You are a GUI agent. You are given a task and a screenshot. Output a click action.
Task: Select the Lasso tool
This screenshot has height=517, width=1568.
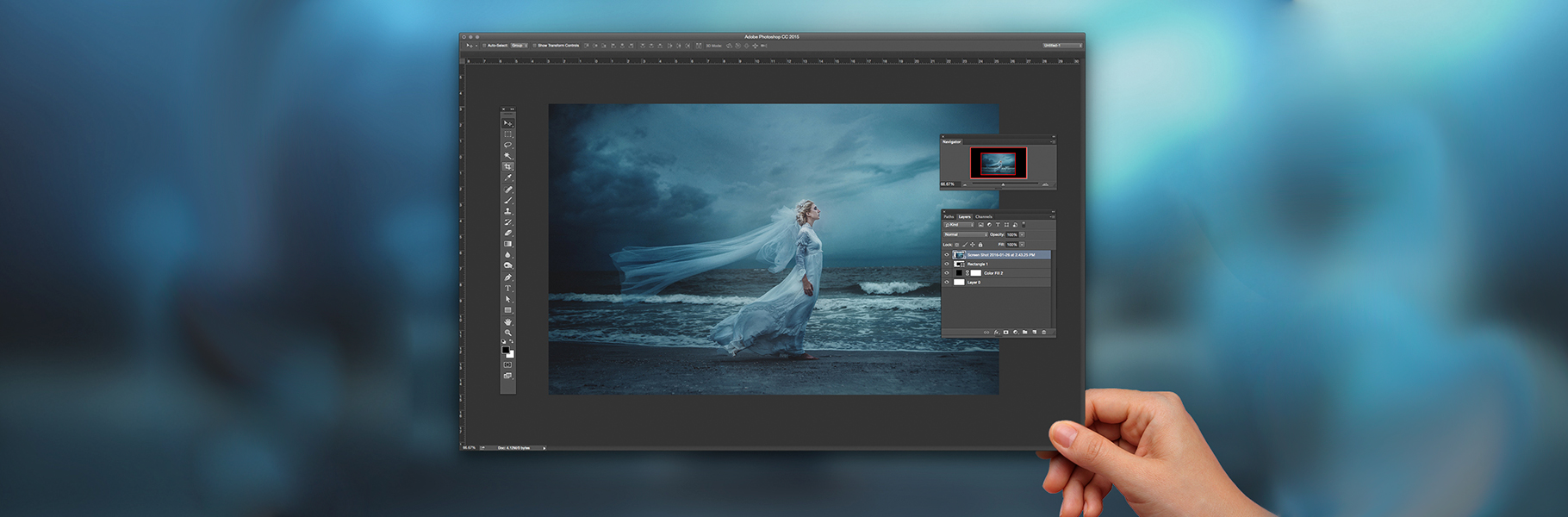pos(507,145)
